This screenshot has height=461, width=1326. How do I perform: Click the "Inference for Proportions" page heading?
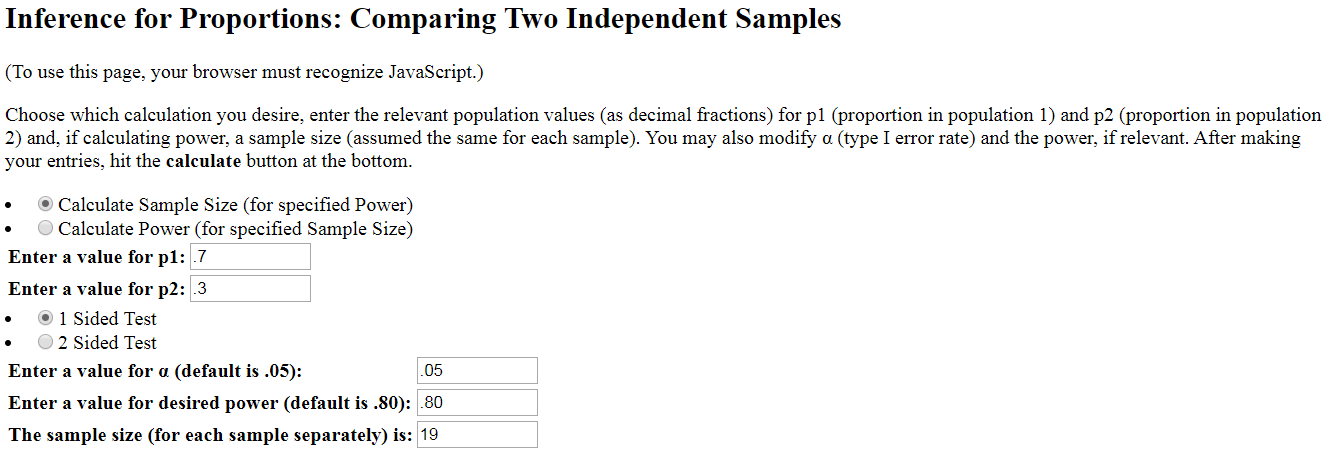[423, 20]
